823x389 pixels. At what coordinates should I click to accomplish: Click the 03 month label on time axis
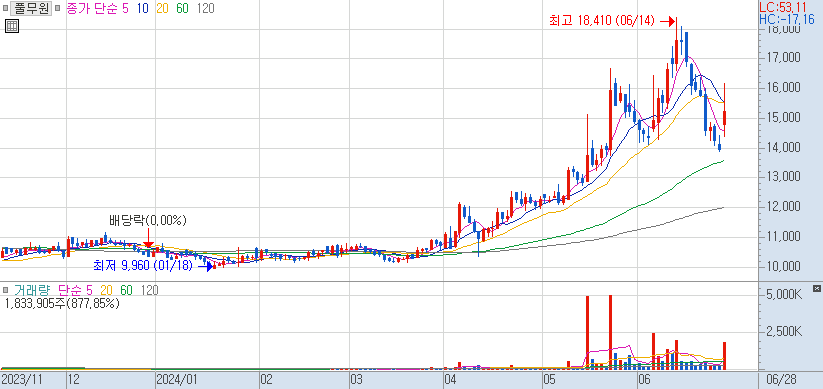[x=357, y=379]
